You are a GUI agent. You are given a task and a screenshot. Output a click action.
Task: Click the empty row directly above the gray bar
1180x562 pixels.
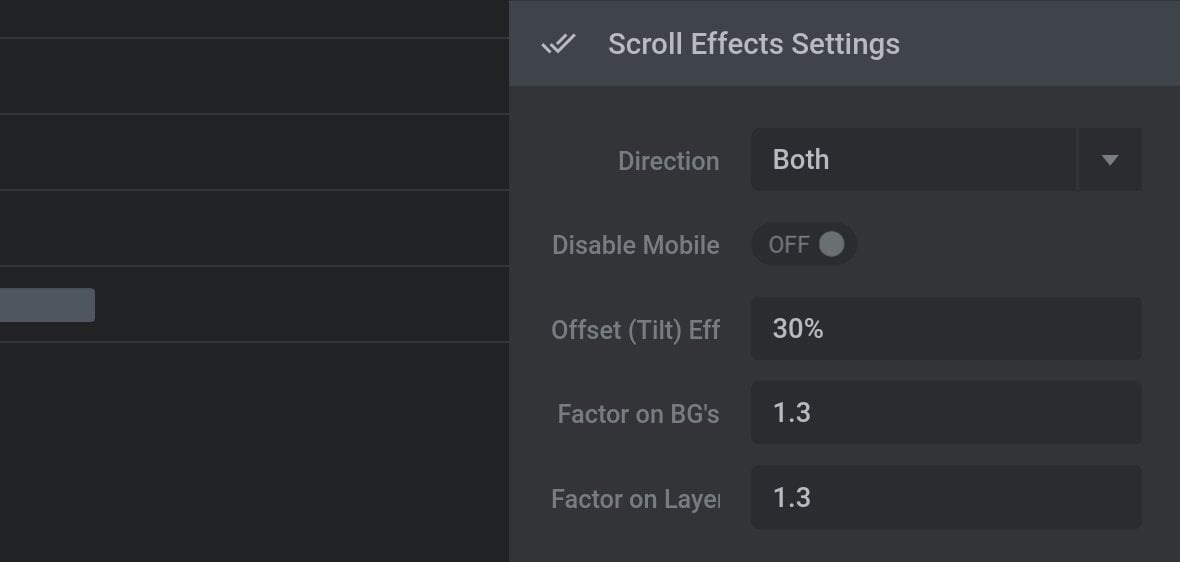254,228
